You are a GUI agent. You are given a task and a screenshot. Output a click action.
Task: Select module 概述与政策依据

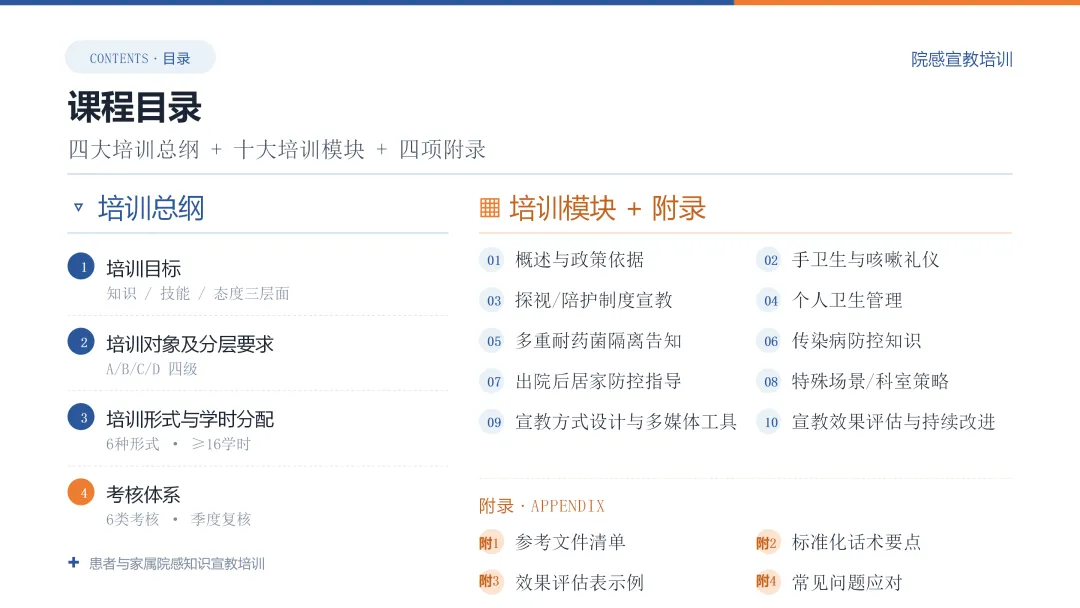pyautogui.click(x=579, y=260)
